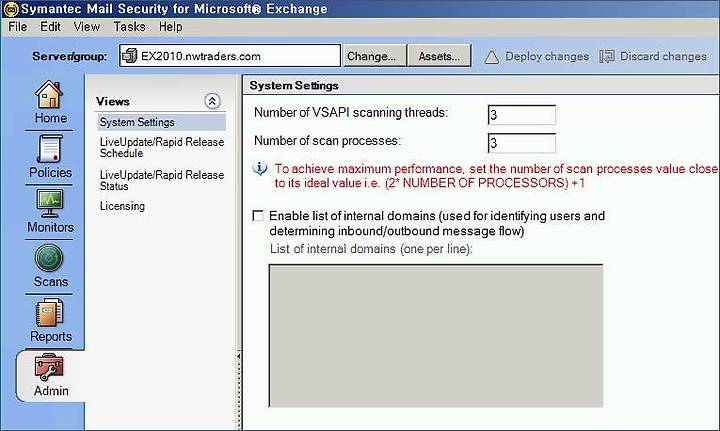Select System Settings view
Viewport: 720px width, 431px height.
[x=162, y=122]
